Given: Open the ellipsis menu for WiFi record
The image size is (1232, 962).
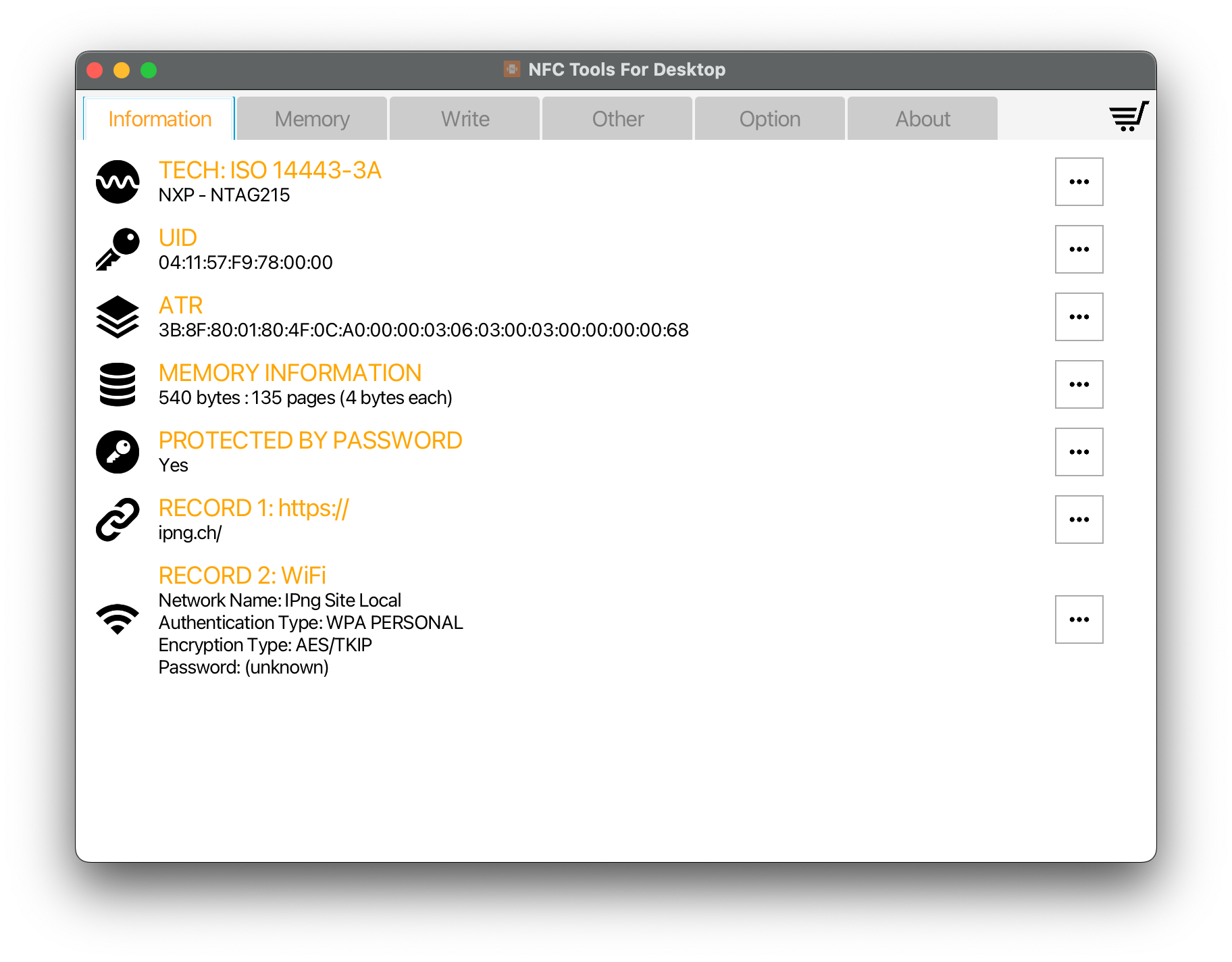Looking at the screenshot, I should pyautogui.click(x=1079, y=619).
